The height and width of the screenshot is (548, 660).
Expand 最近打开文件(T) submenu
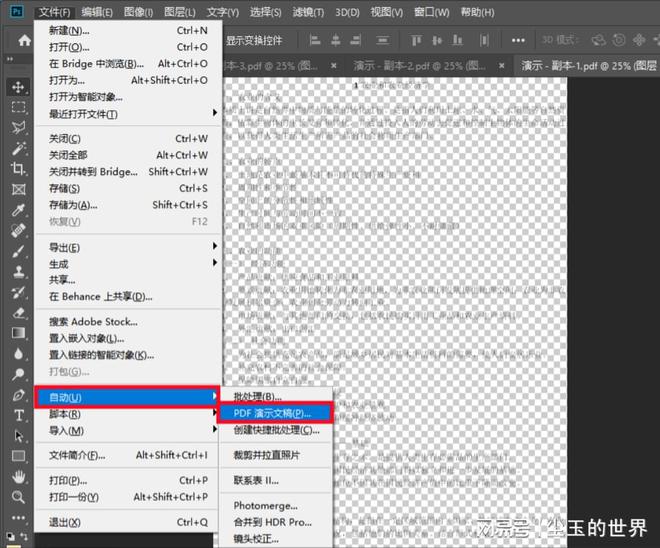[x=128, y=114]
